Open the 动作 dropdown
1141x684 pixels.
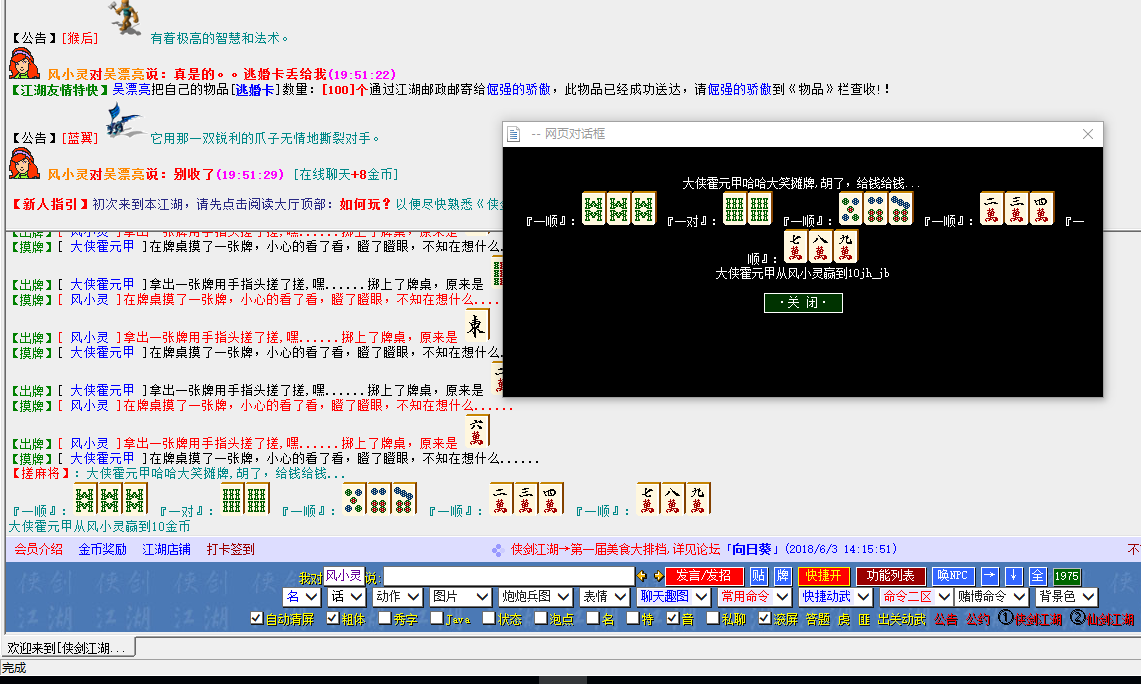click(397, 597)
